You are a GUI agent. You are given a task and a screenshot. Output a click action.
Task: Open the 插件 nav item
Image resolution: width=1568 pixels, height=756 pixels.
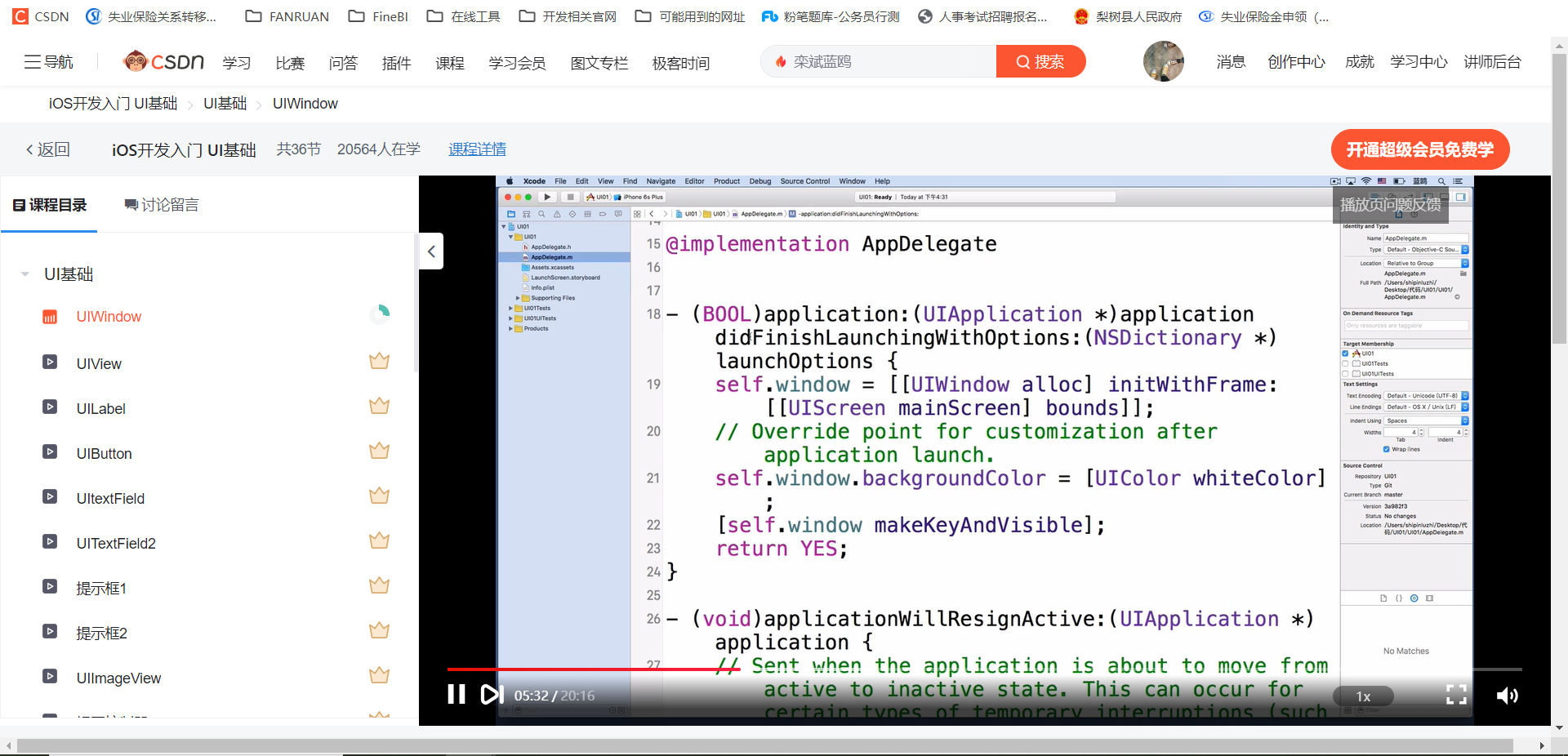[396, 63]
